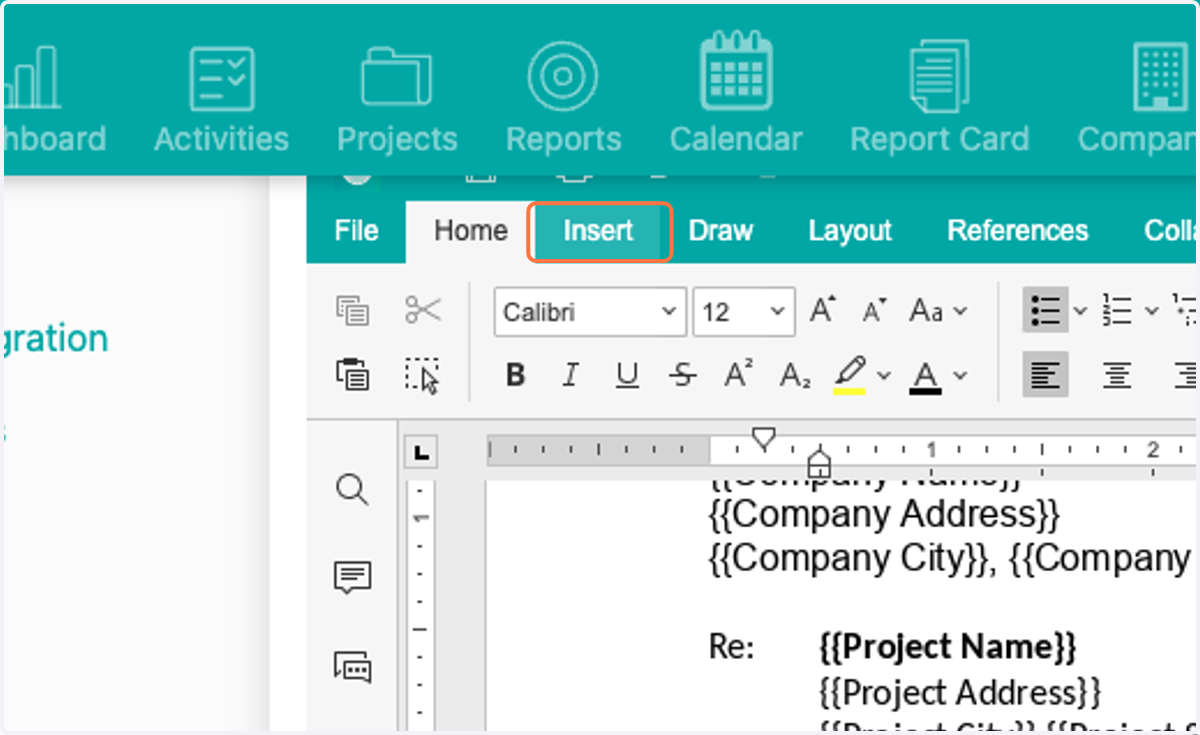This screenshot has width=1200, height=735.
Task: Click the numbered list button
Action: pyautogui.click(x=1117, y=310)
